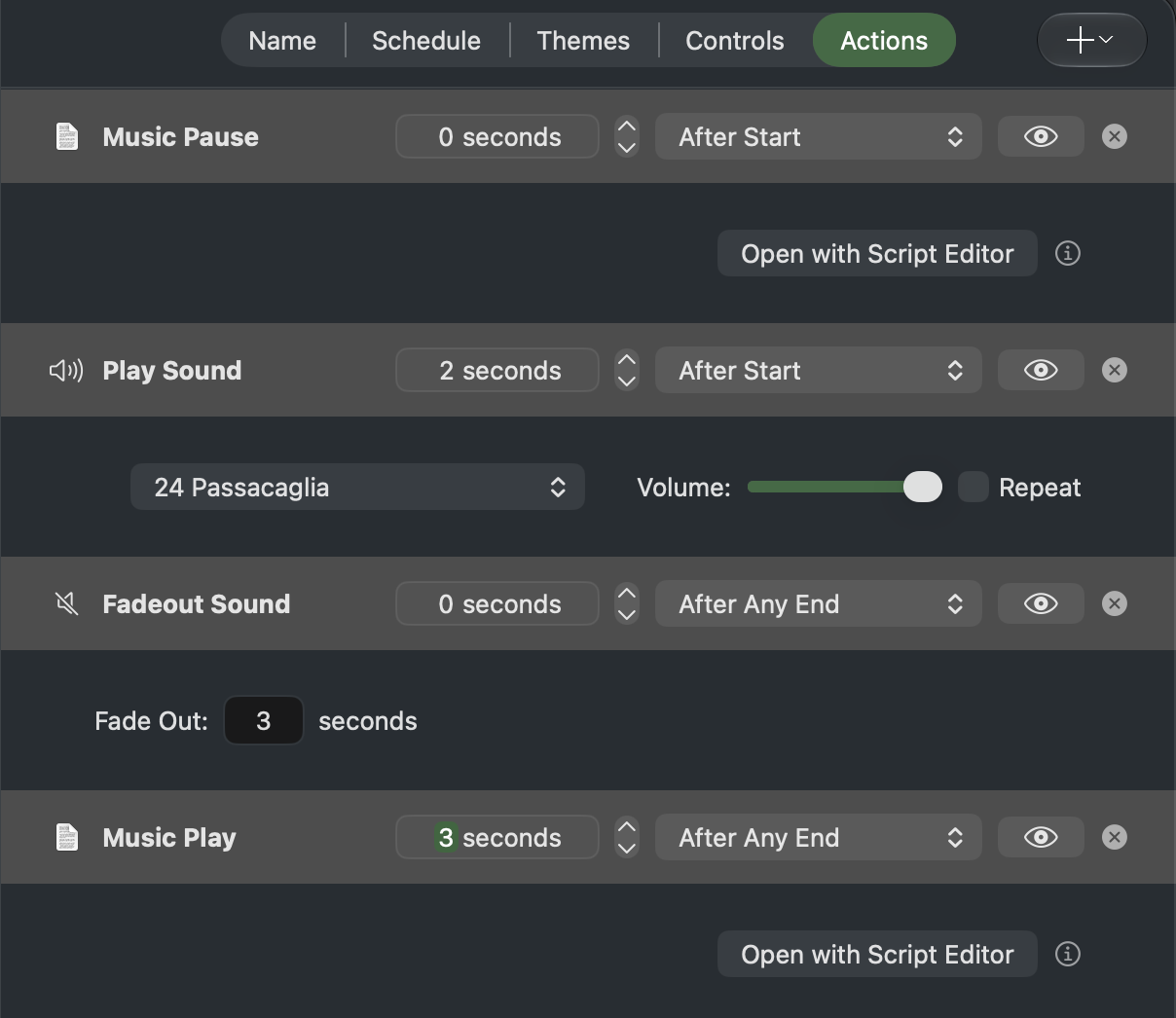Toggle visibility of Music Pause action
This screenshot has width=1176, height=1018.
point(1041,136)
